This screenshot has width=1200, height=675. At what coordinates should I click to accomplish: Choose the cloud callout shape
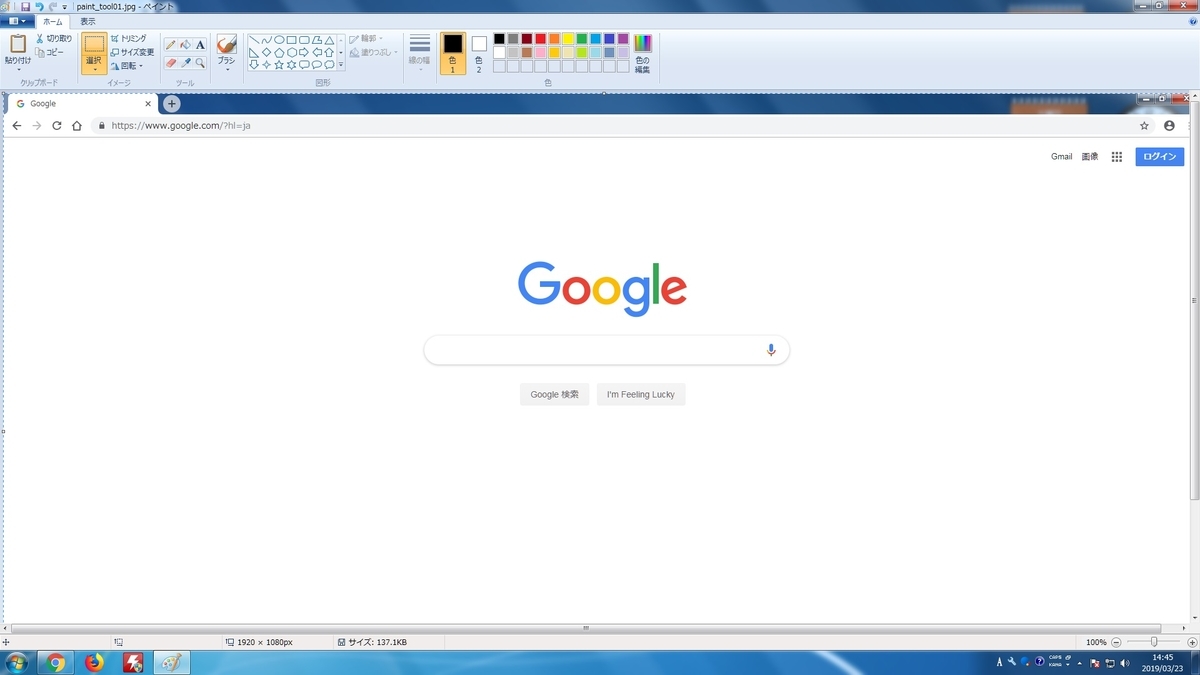[329, 65]
